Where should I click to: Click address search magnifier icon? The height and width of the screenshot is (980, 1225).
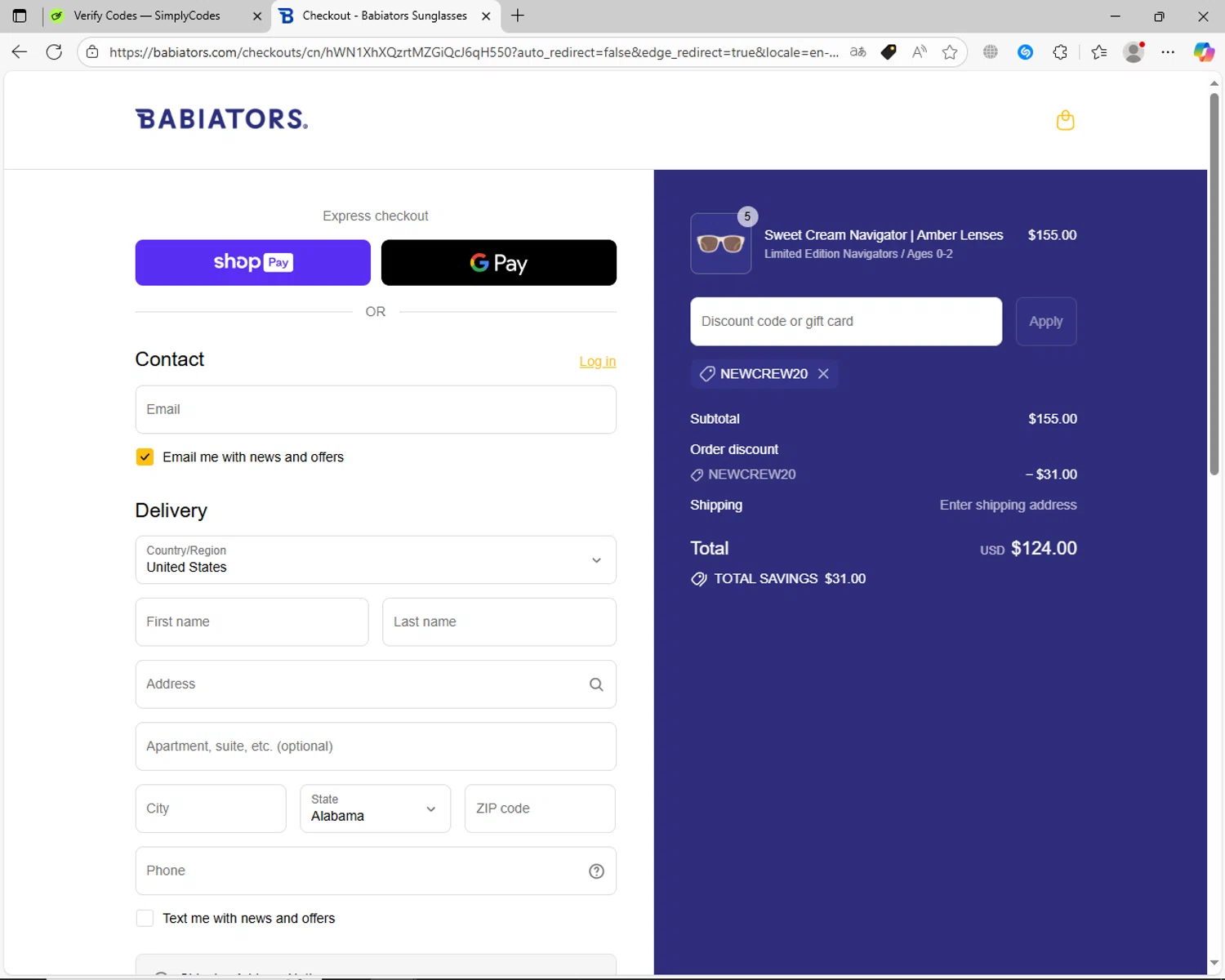coord(596,684)
